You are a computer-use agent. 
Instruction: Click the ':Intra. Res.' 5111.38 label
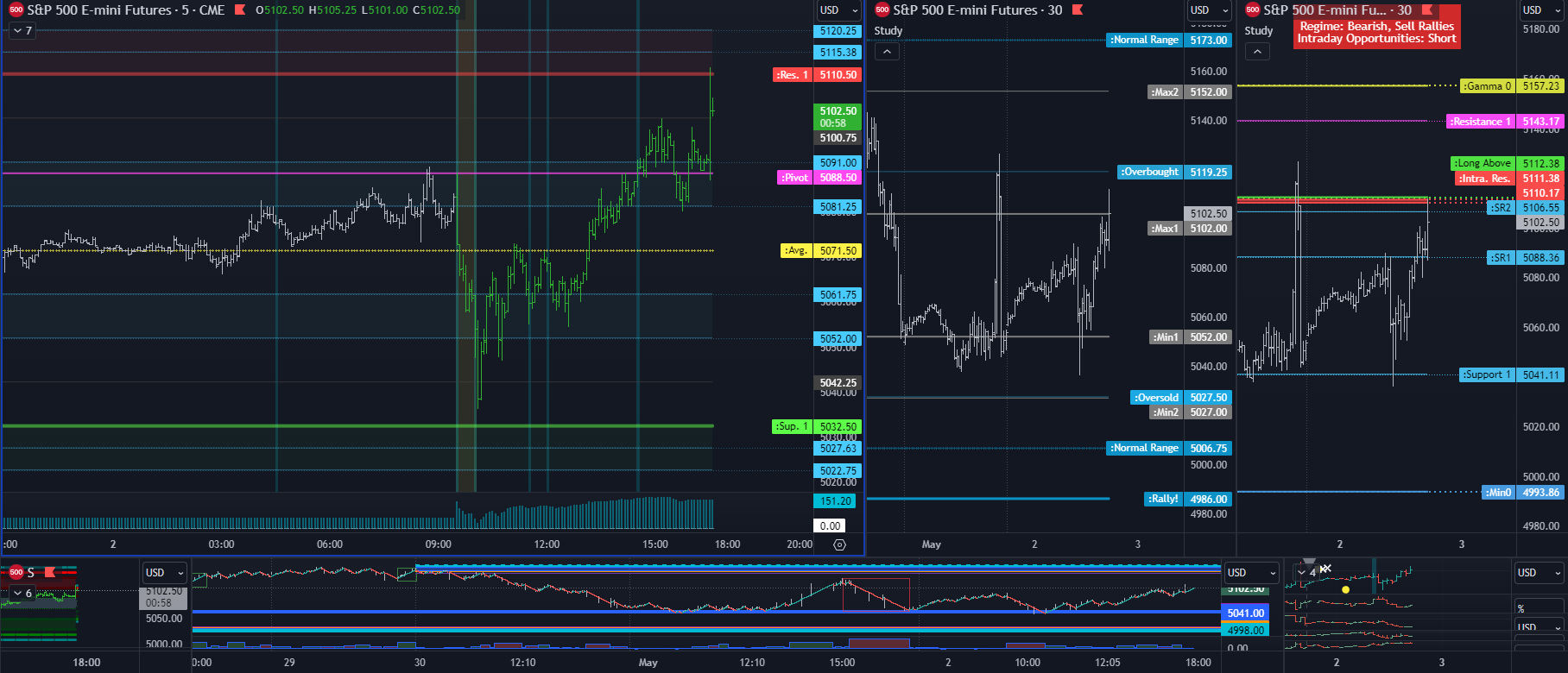pos(1510,179)
